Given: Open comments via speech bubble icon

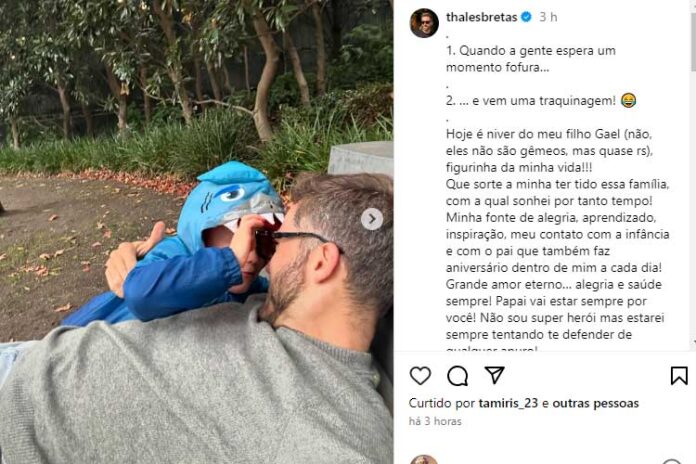Looking at the screenshot, I should click(457, 376).
